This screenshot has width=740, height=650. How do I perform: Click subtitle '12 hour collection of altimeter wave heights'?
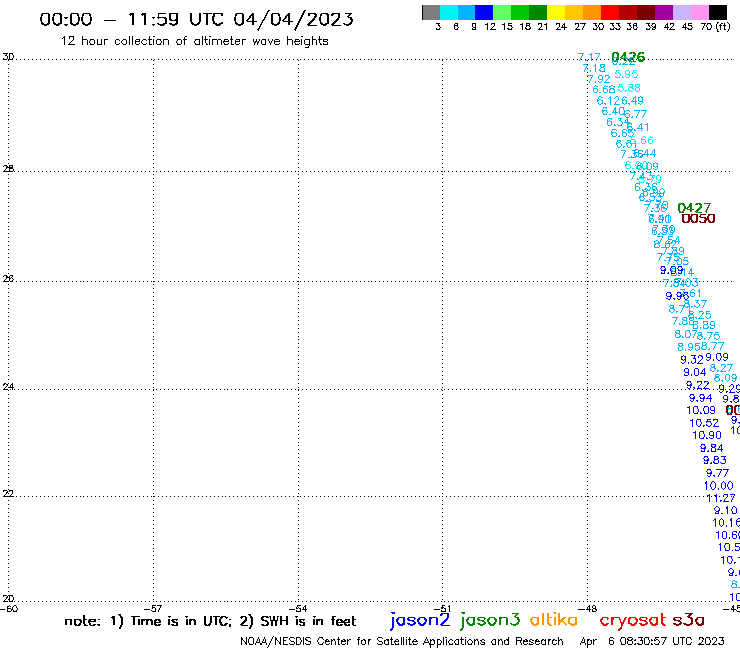click(x=194, y=41)
